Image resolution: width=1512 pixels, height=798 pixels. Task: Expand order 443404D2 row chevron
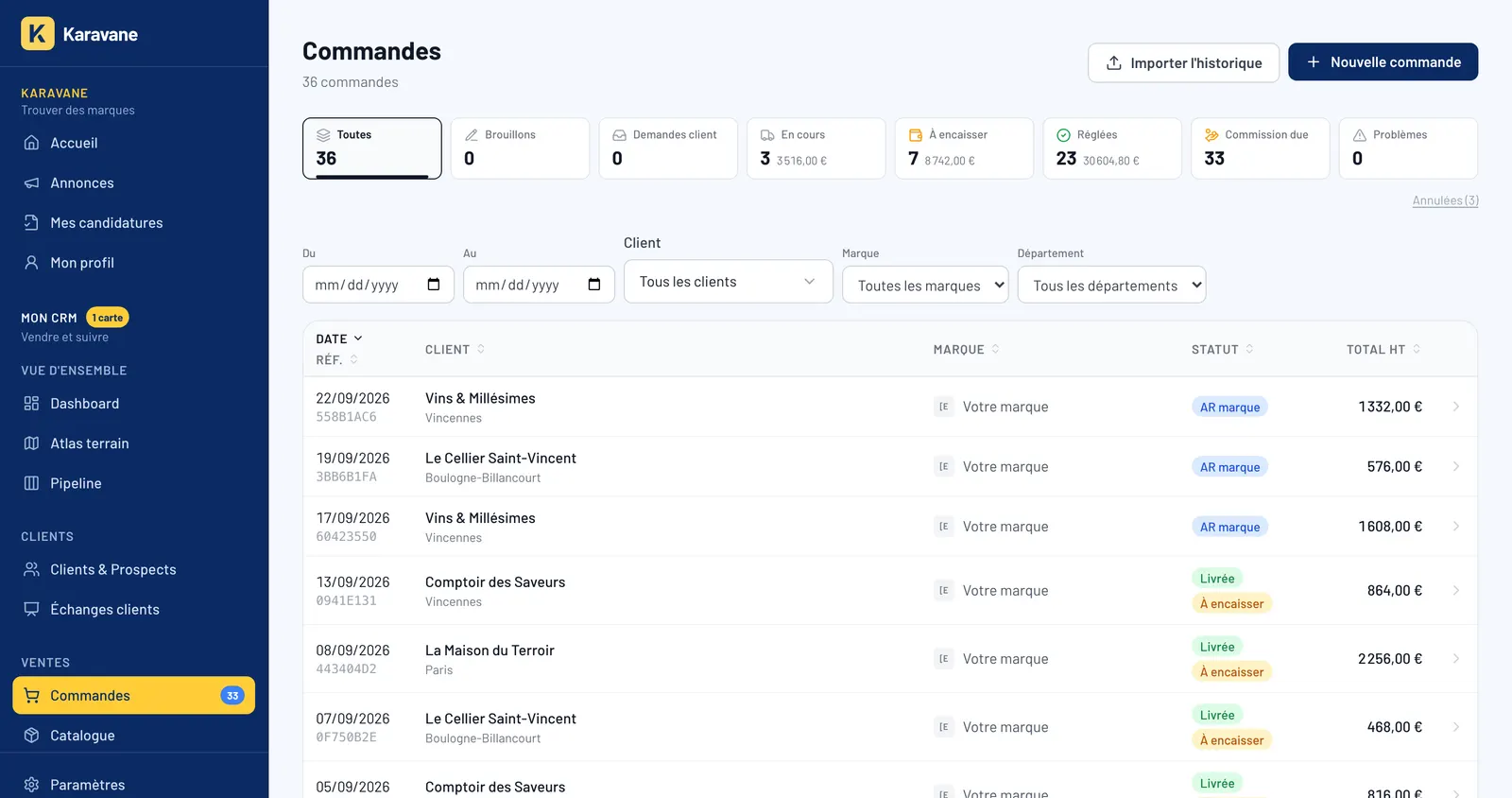1456,659
